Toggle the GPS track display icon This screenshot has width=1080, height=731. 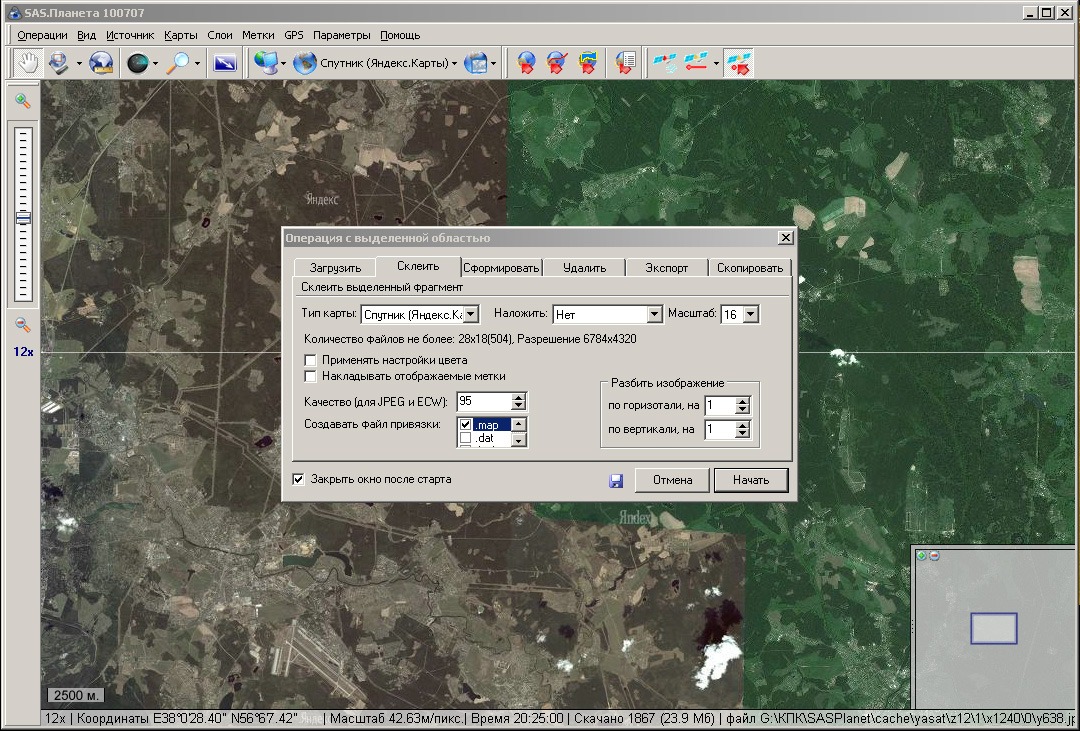696,63
